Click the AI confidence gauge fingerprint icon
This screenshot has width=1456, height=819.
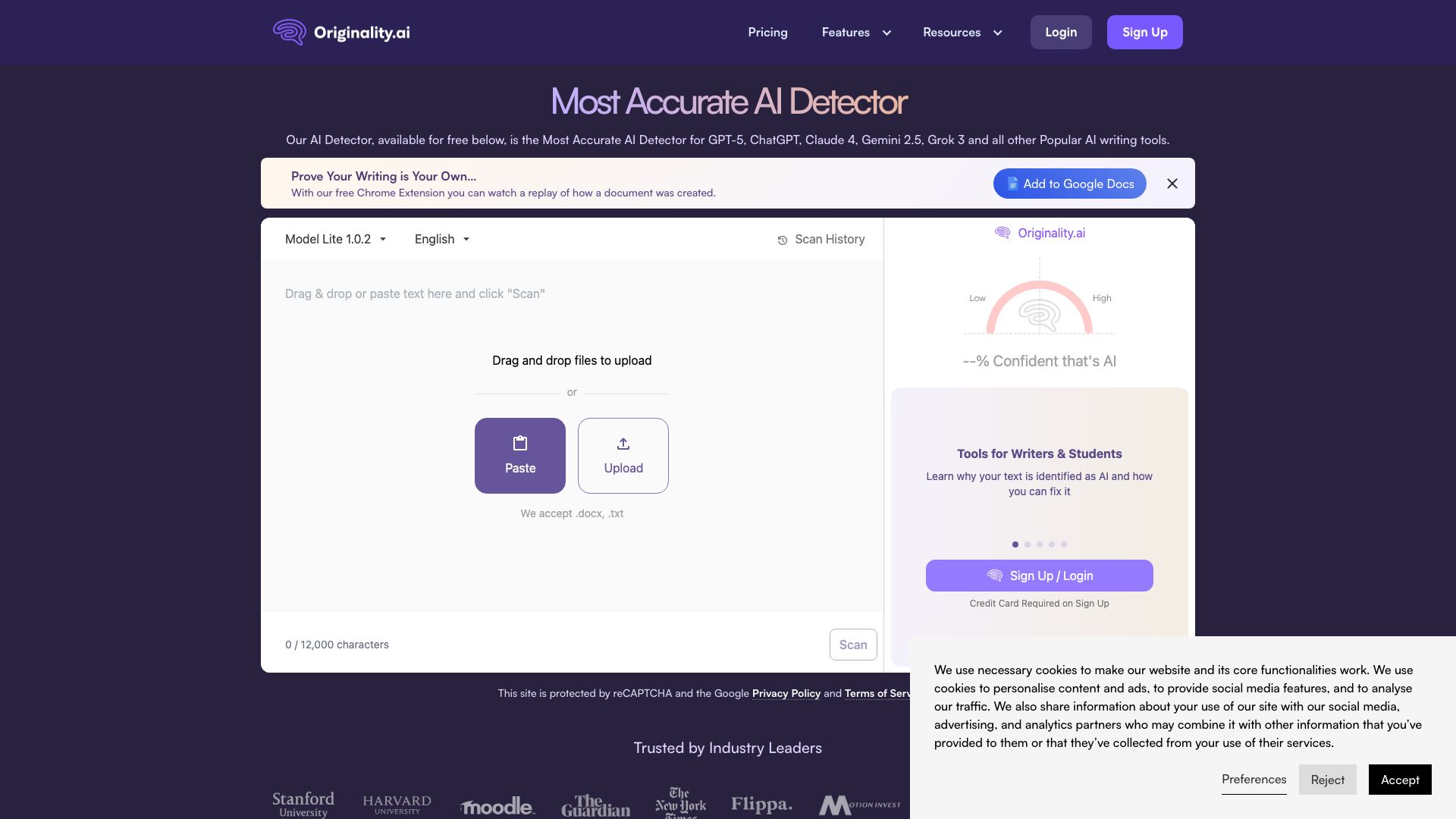[1039, 315]
